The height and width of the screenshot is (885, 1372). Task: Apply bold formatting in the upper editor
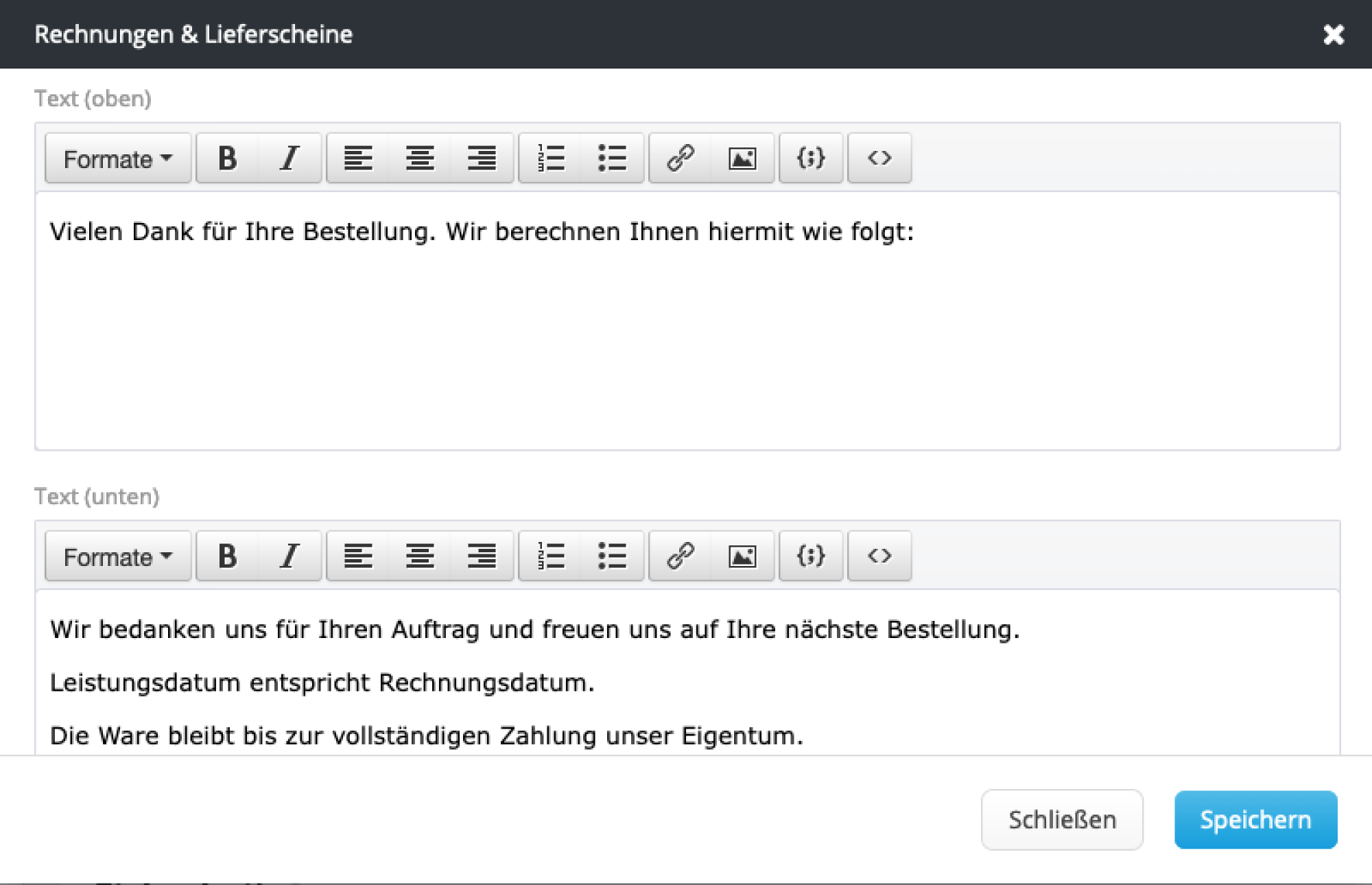tap(227, 158)
